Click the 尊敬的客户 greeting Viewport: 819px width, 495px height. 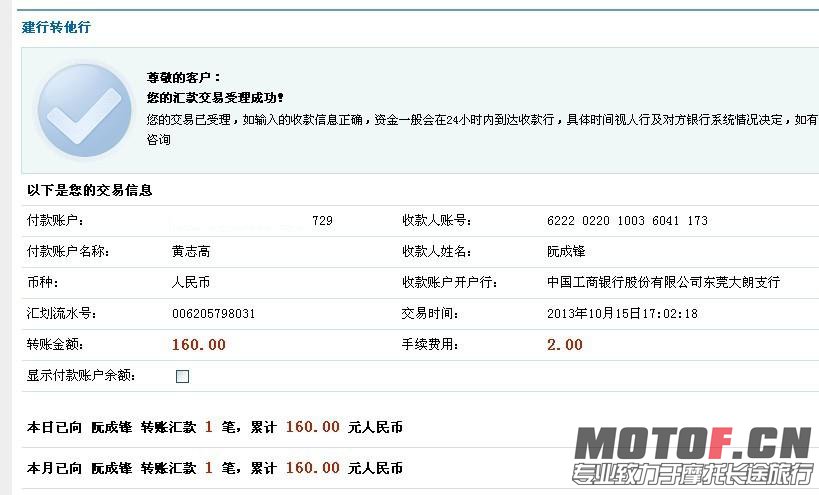184,78
